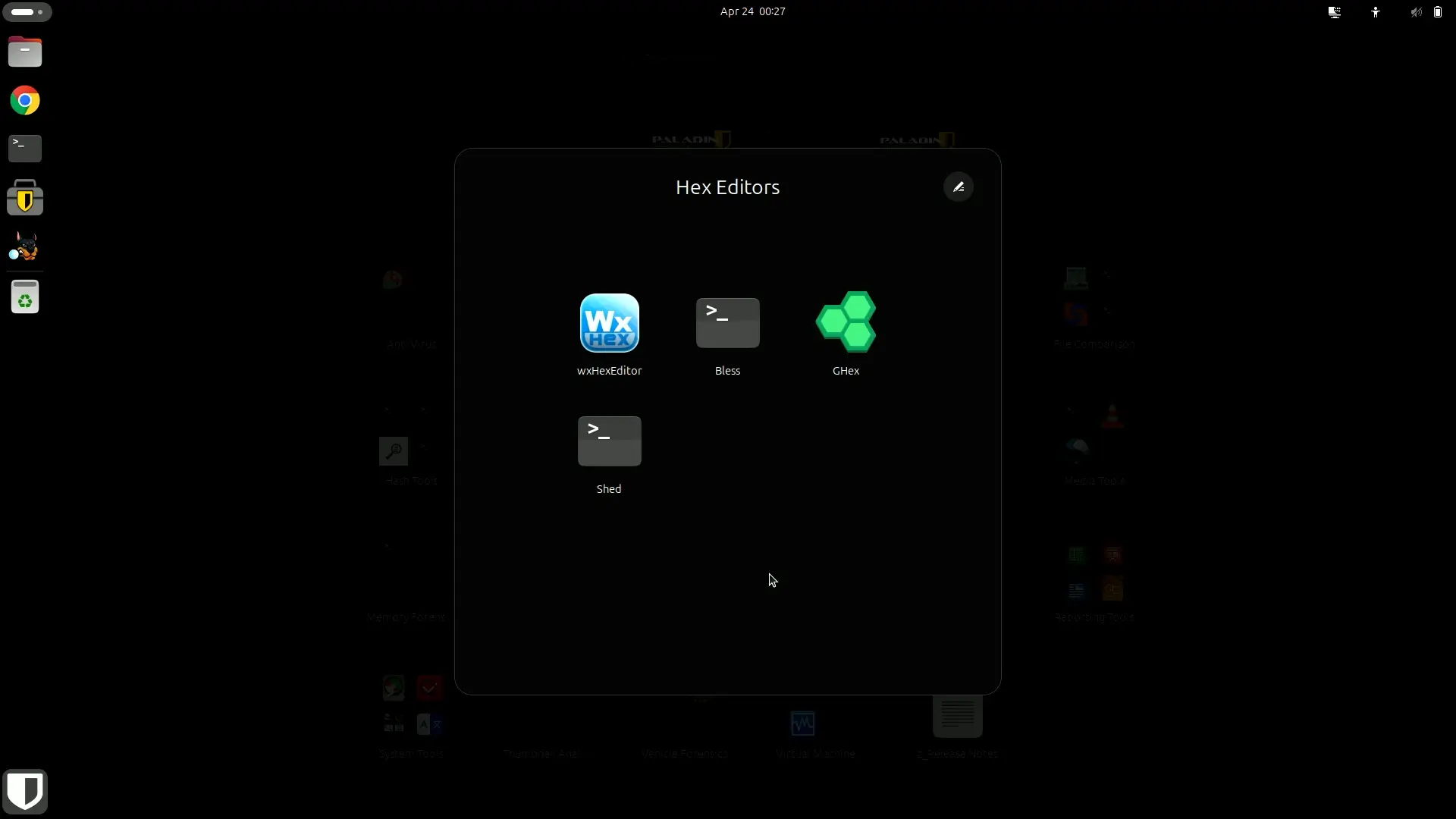The width and height of the screenshot is (1456, 819).
Task: Open the Files manager from dock
Action: click(25, 52)
